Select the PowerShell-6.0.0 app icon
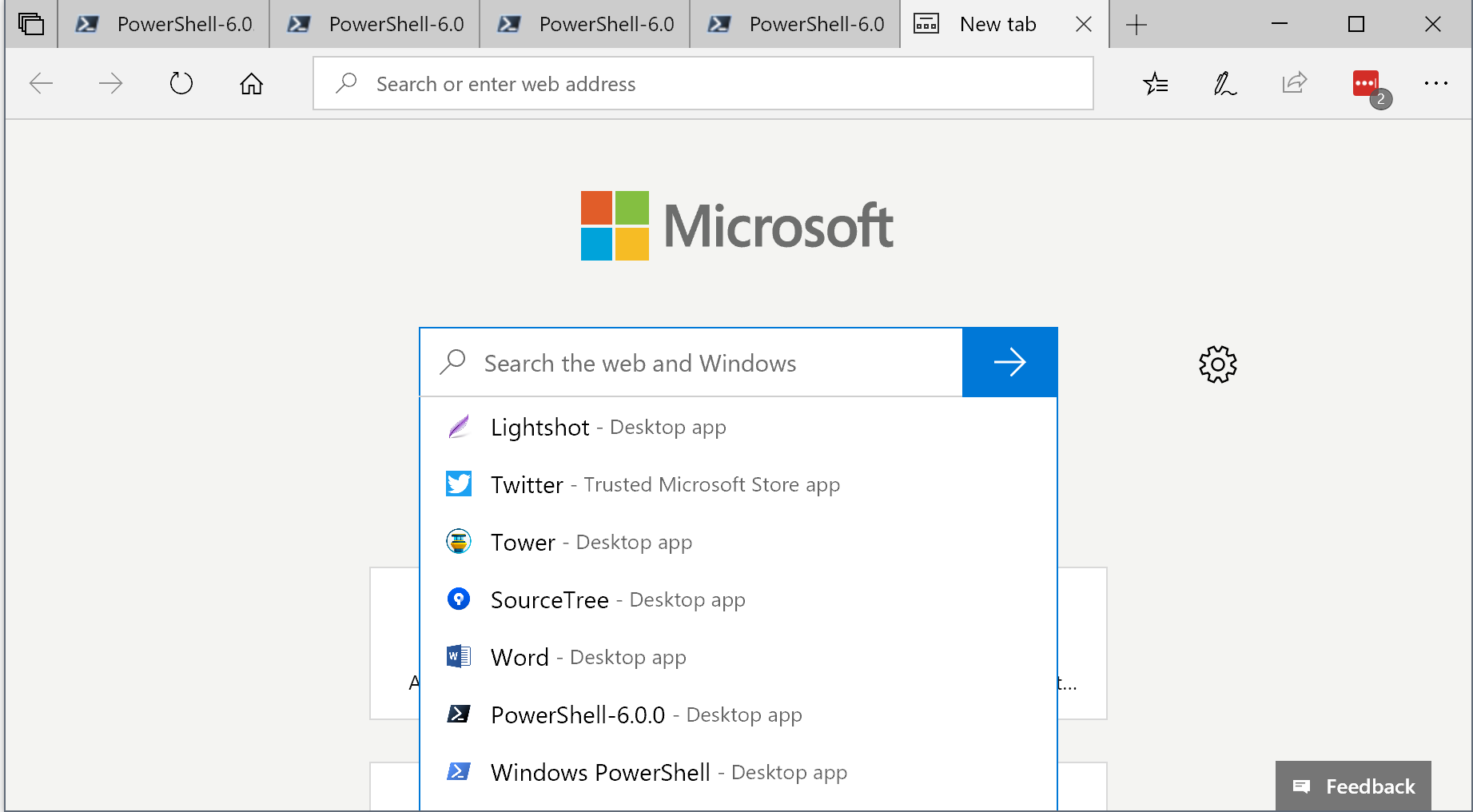 tap(459, 714)
